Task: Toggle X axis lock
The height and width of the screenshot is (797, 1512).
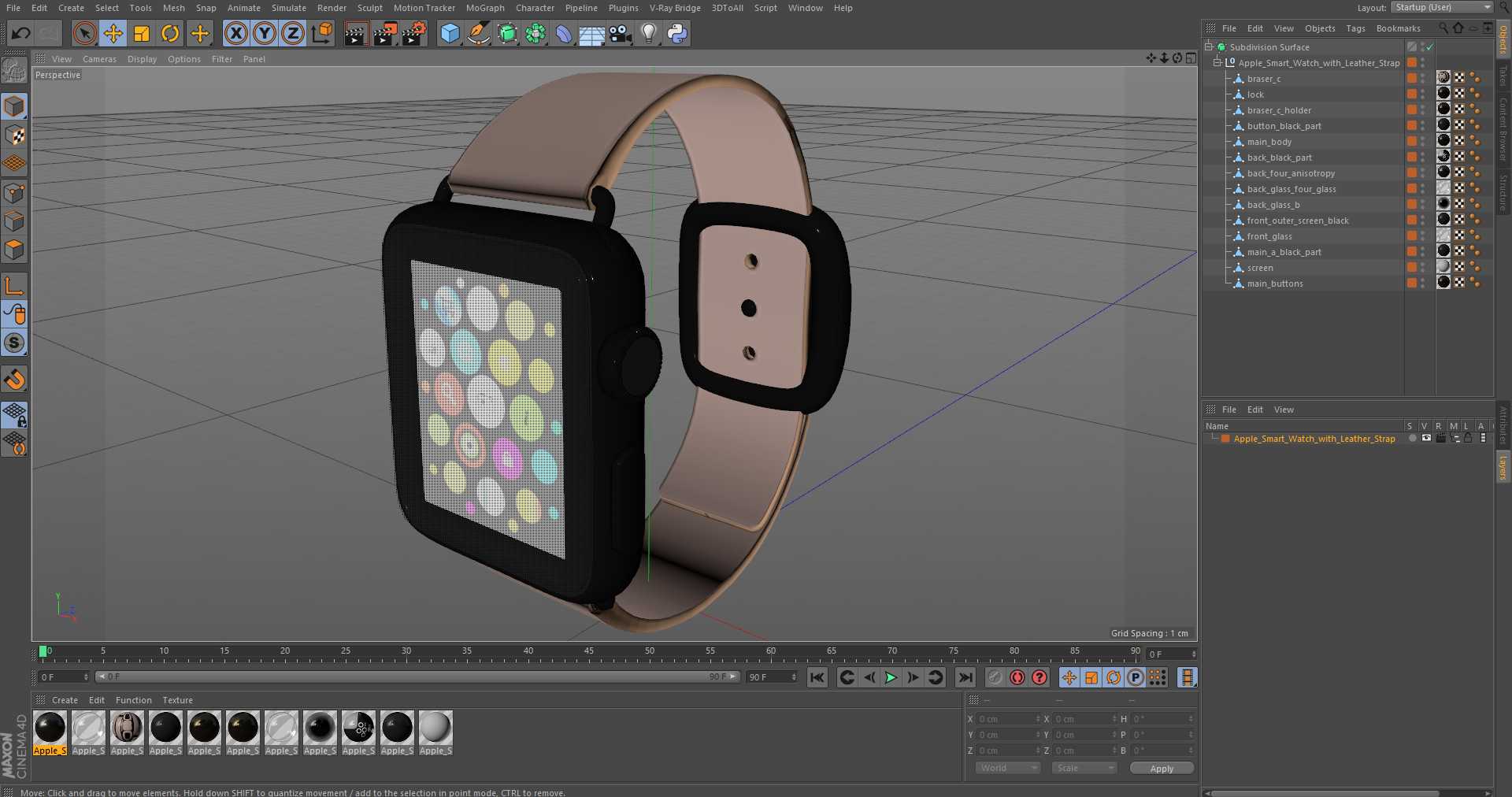Action: coord(235,33)
